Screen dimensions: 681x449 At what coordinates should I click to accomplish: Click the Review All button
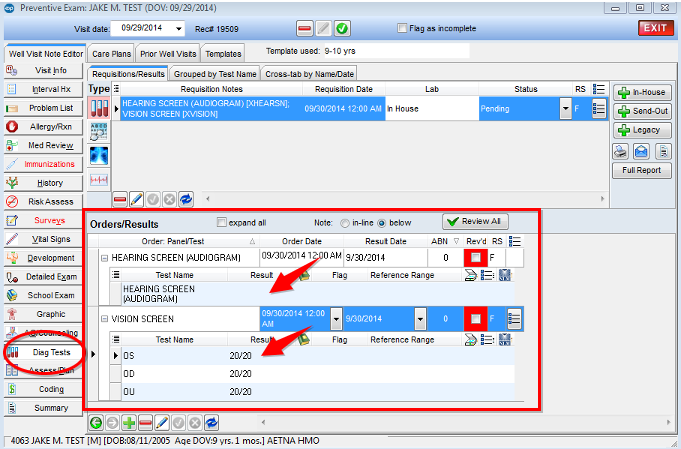coord(475,221)
